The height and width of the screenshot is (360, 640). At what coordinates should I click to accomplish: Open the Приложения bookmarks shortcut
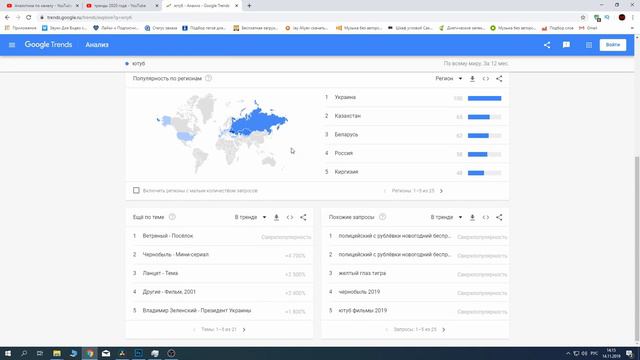(20, 28)
